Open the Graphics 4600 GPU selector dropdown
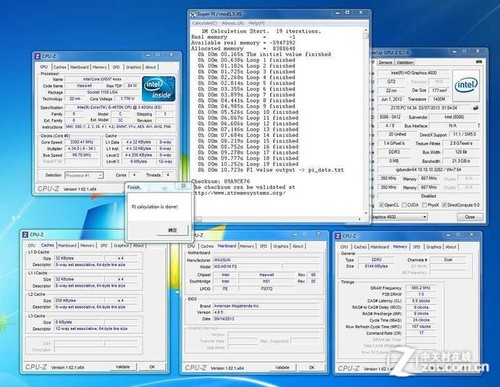This screenshot has height=387, width=500. point(400,217)
